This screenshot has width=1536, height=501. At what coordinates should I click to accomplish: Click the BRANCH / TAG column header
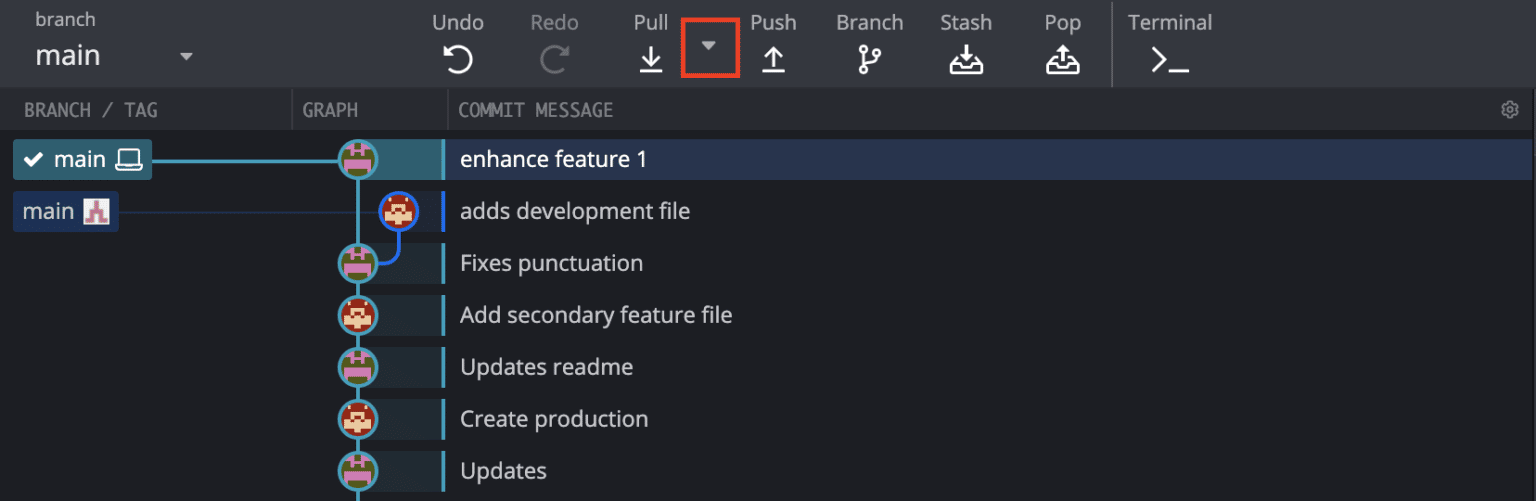tap(91, 110)
